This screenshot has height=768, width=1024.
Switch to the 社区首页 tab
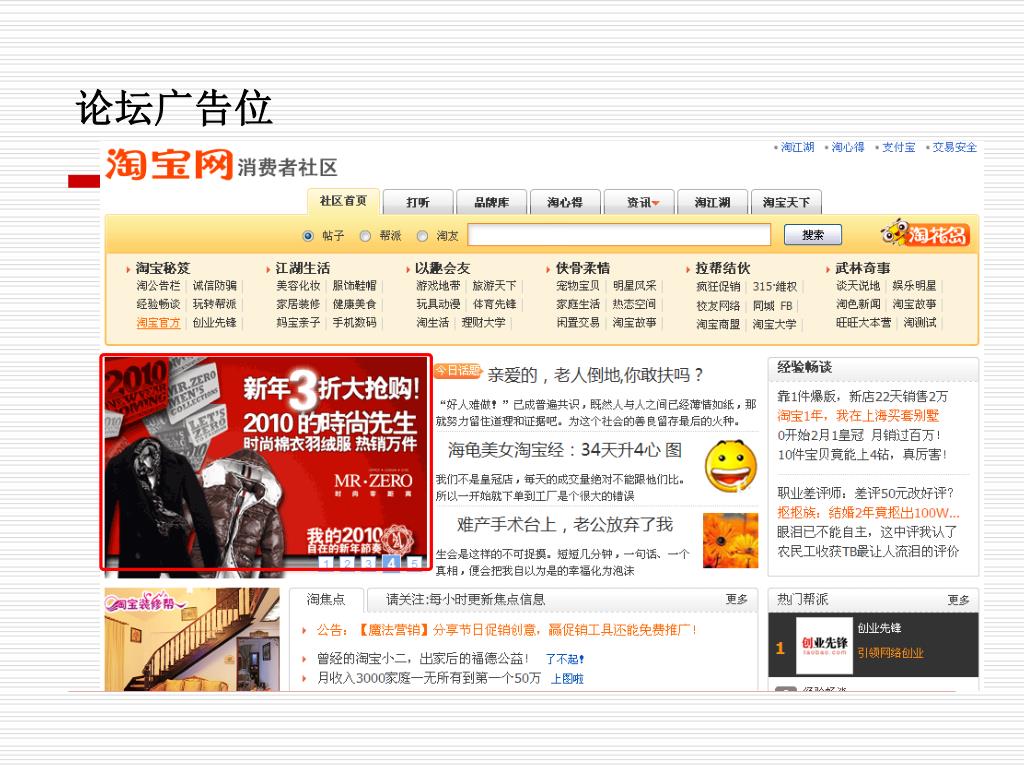[343, 201]
